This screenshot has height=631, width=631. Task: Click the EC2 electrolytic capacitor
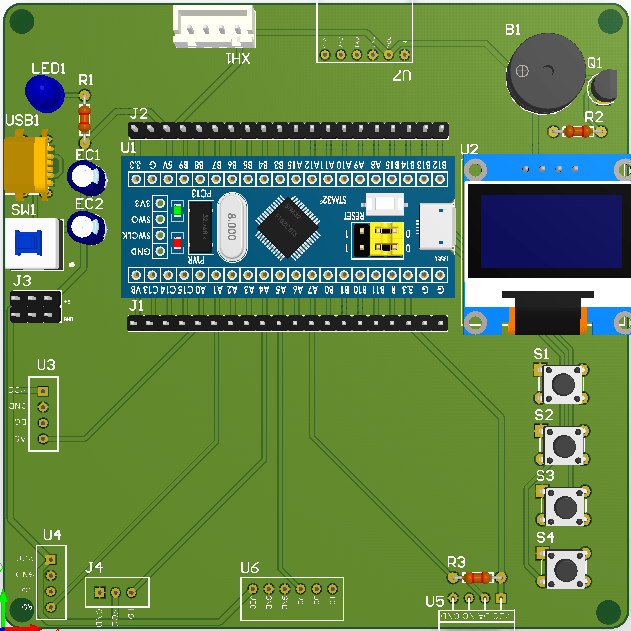(86, 228)
